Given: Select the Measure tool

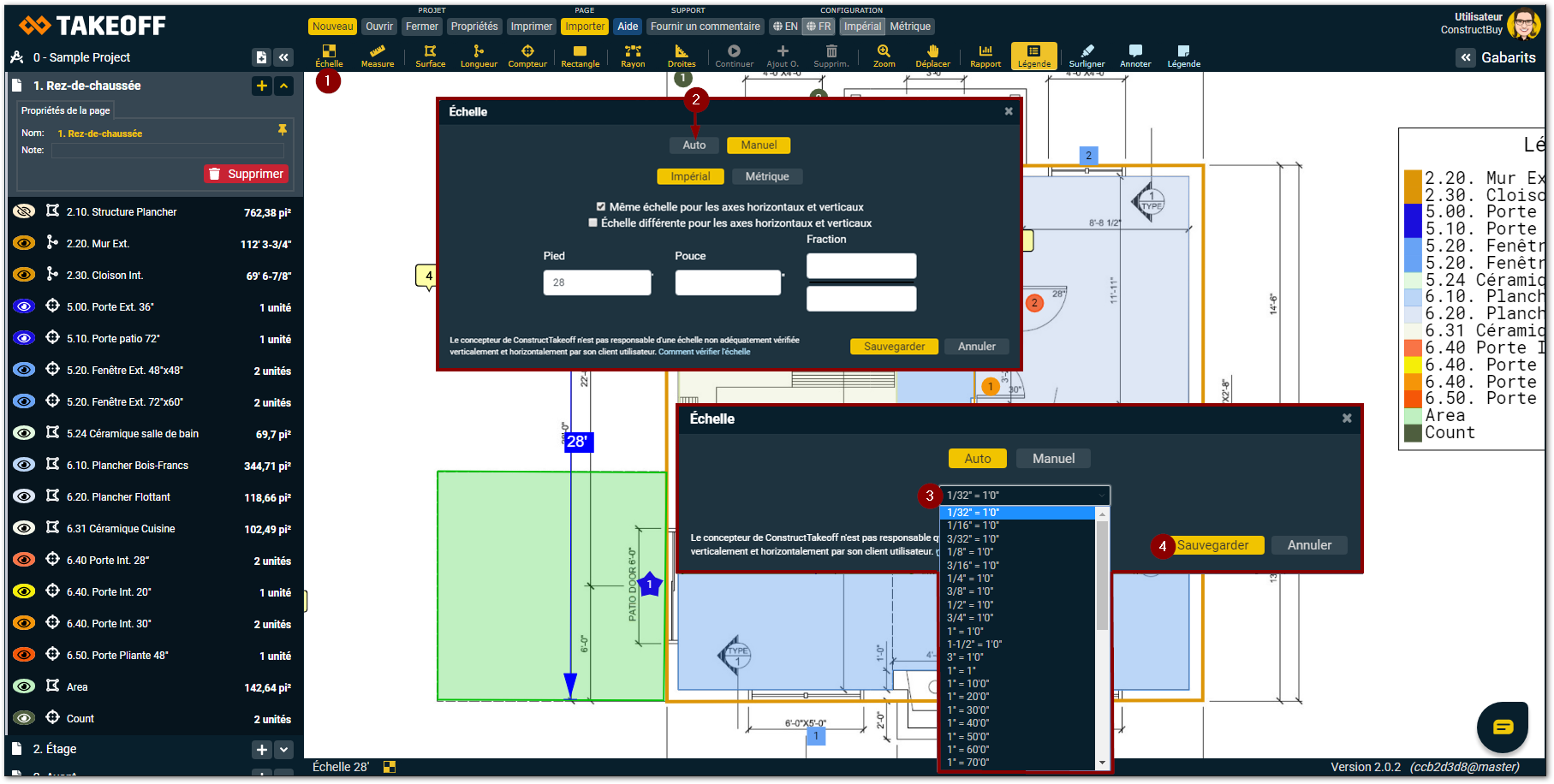Looking at the screenshot, I should (x=378, y=56).
